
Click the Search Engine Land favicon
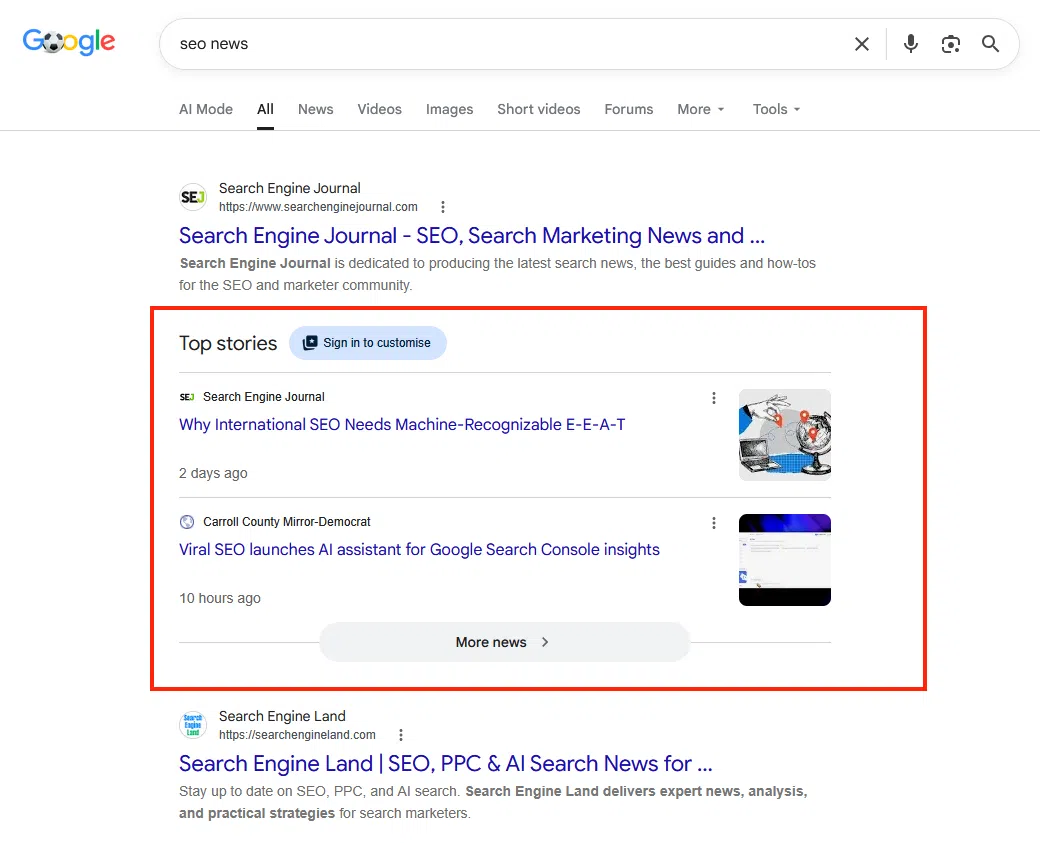pyautogui.click(x=193, y=725)
